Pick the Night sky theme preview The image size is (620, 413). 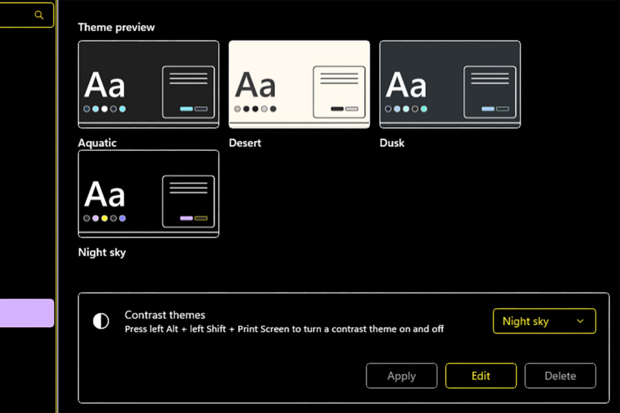coord(148,194)
